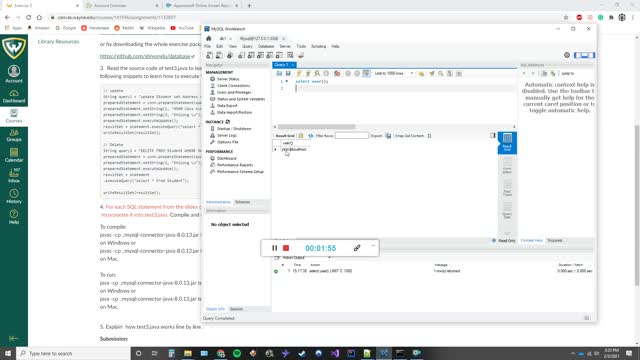Click the Server Status item in Management
Screen dimensions: 640x360
(228, 79)
